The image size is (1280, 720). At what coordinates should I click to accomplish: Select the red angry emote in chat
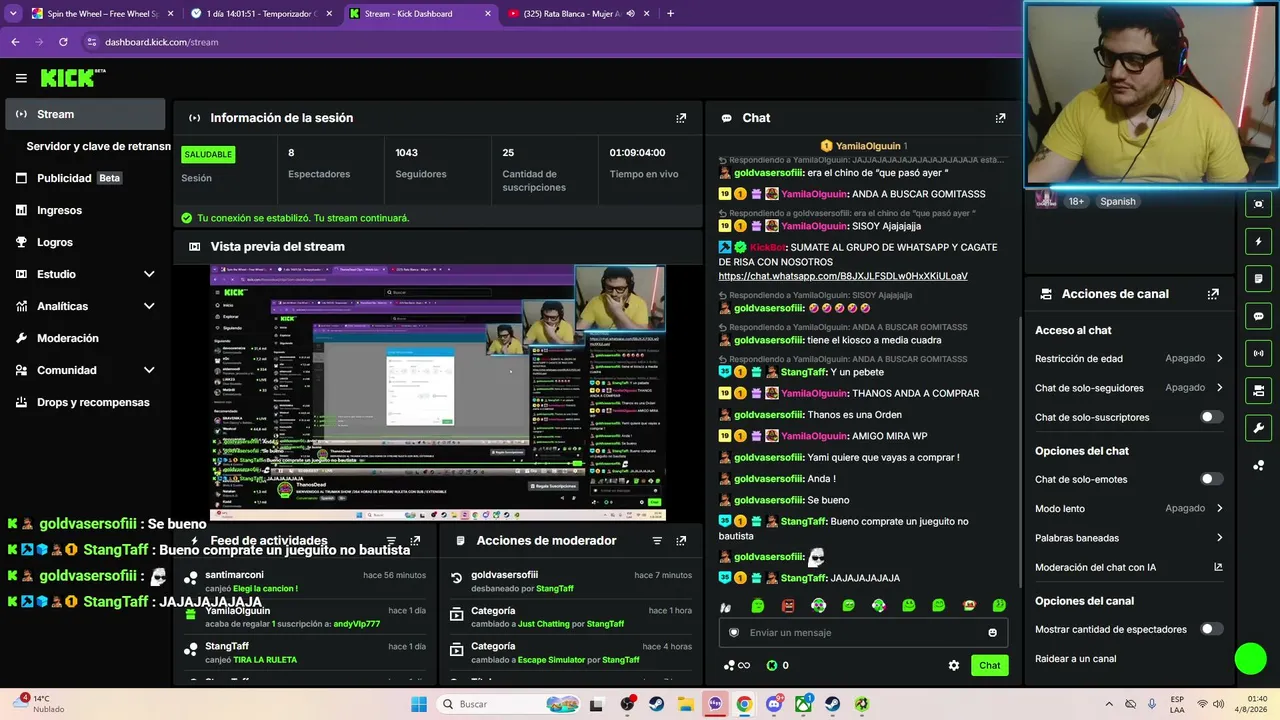pos(788,606)
